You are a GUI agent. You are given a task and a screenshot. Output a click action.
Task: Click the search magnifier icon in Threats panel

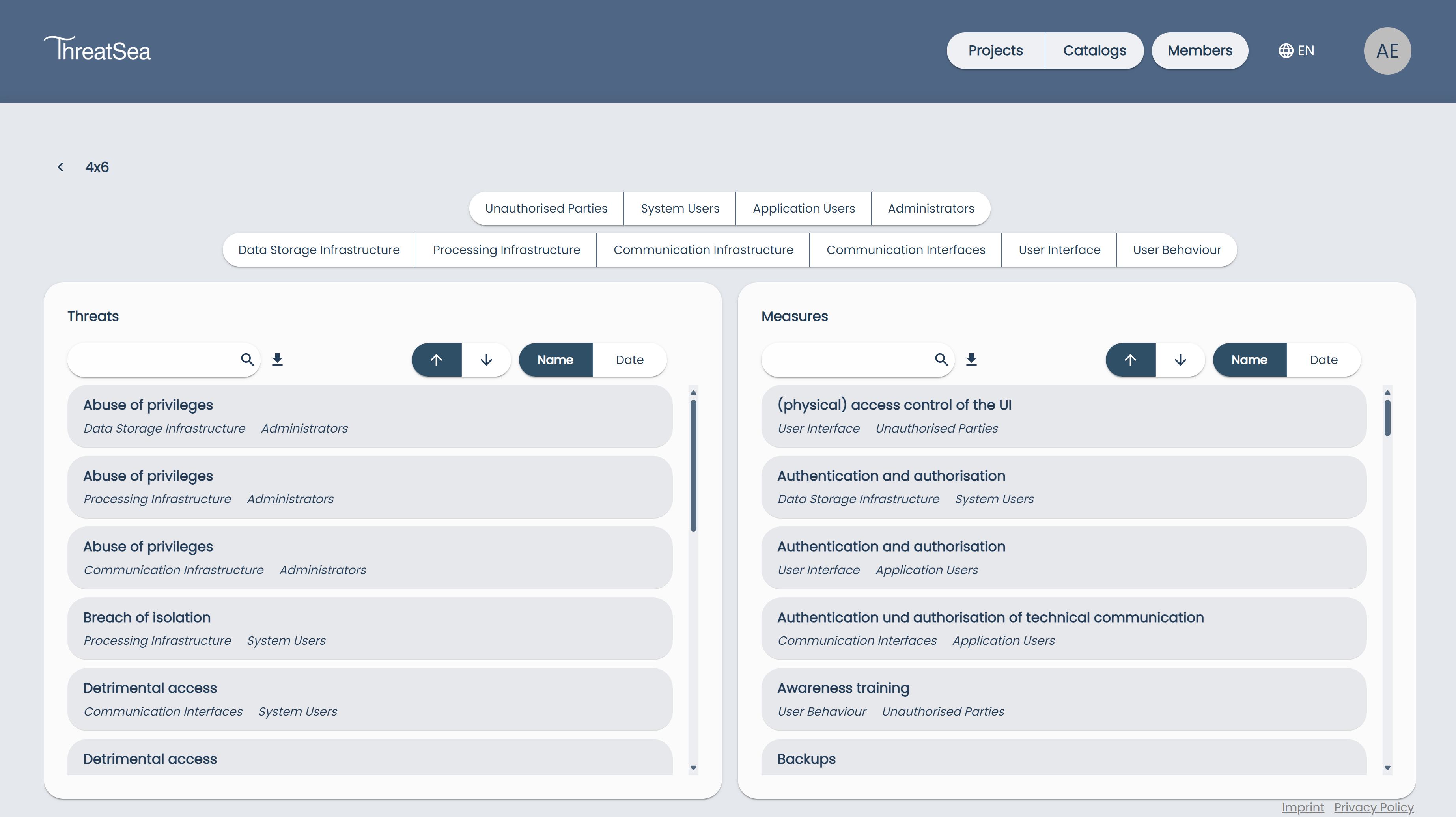tap(247, 360)
